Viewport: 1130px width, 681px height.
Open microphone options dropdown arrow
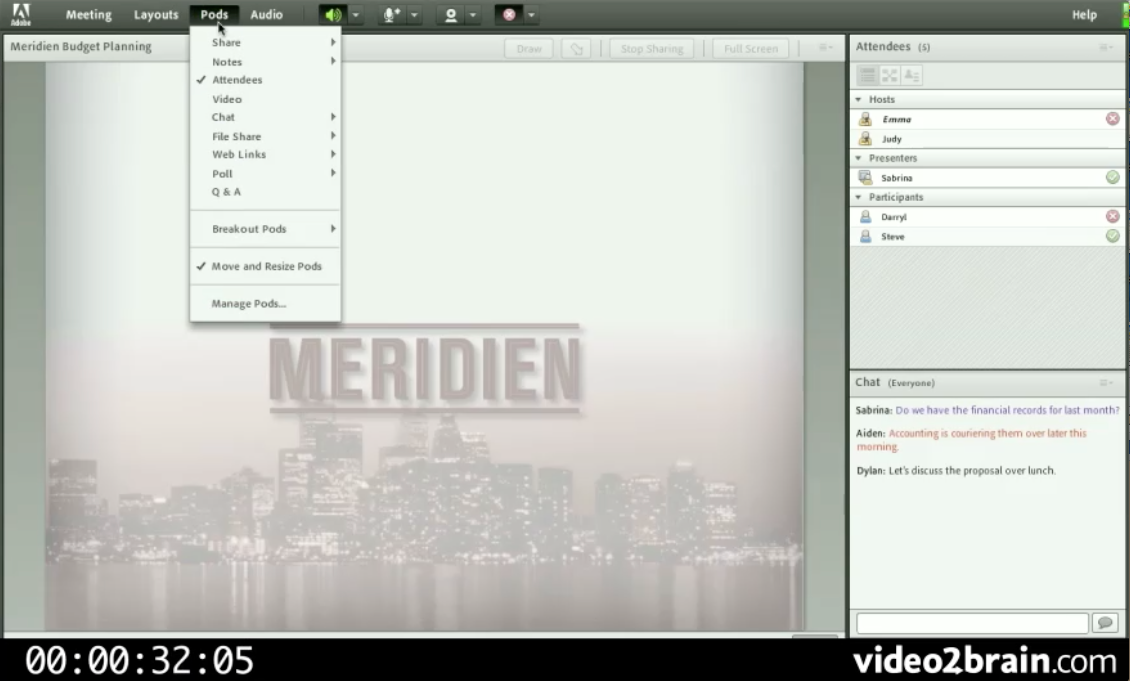(x=414, y=14)
